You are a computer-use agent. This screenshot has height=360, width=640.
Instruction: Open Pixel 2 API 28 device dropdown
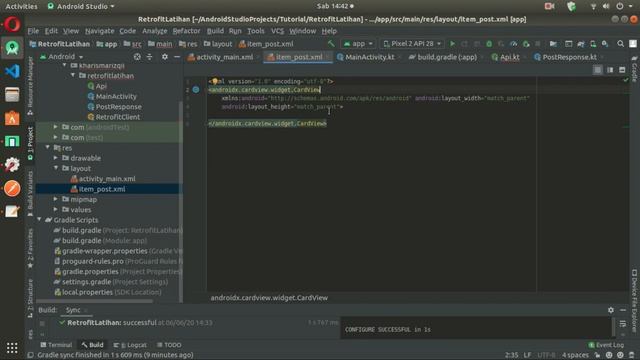point(412,44)
